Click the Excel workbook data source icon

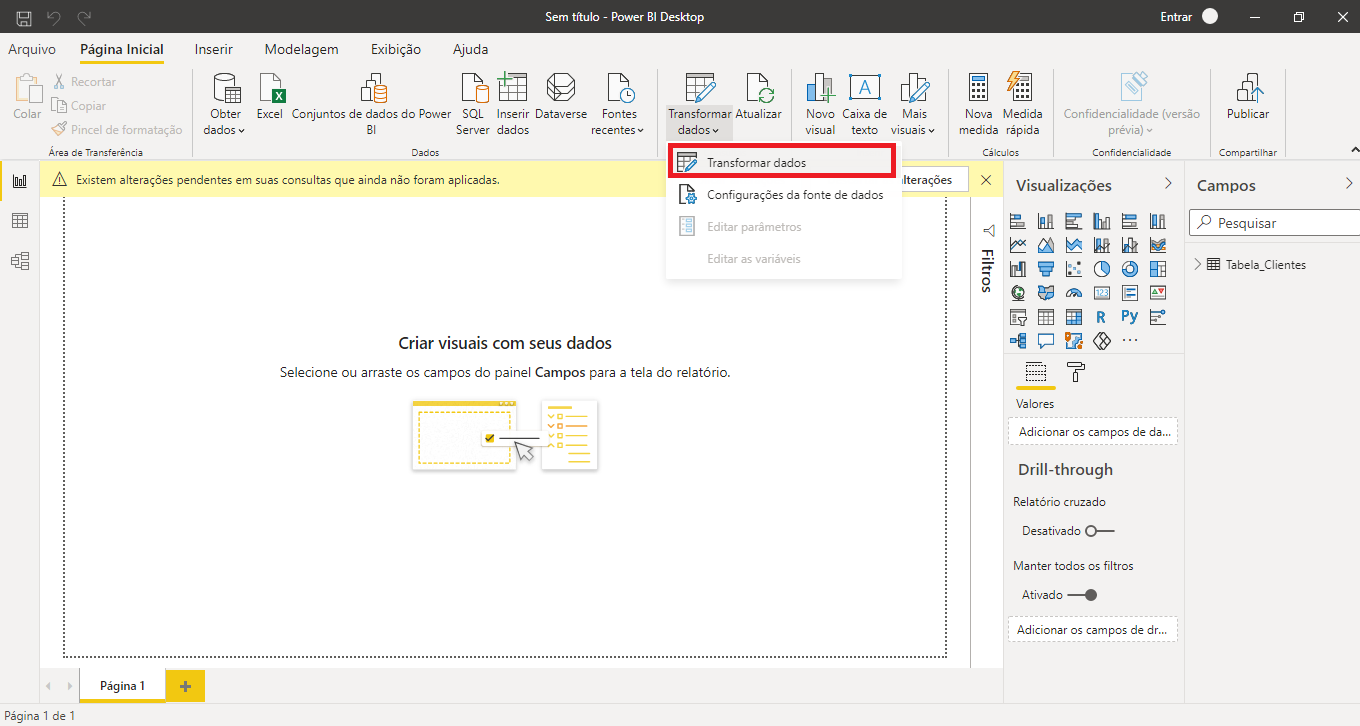tap(270, 97)
